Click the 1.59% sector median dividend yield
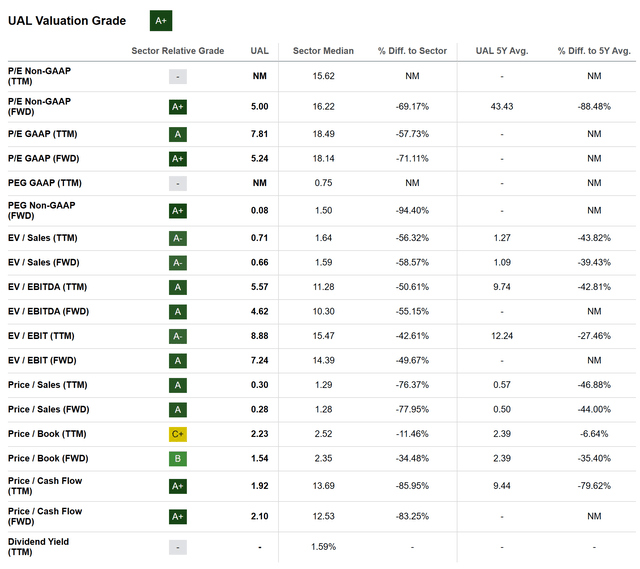This screenshot has height=569, width=640. coord(323,547)
